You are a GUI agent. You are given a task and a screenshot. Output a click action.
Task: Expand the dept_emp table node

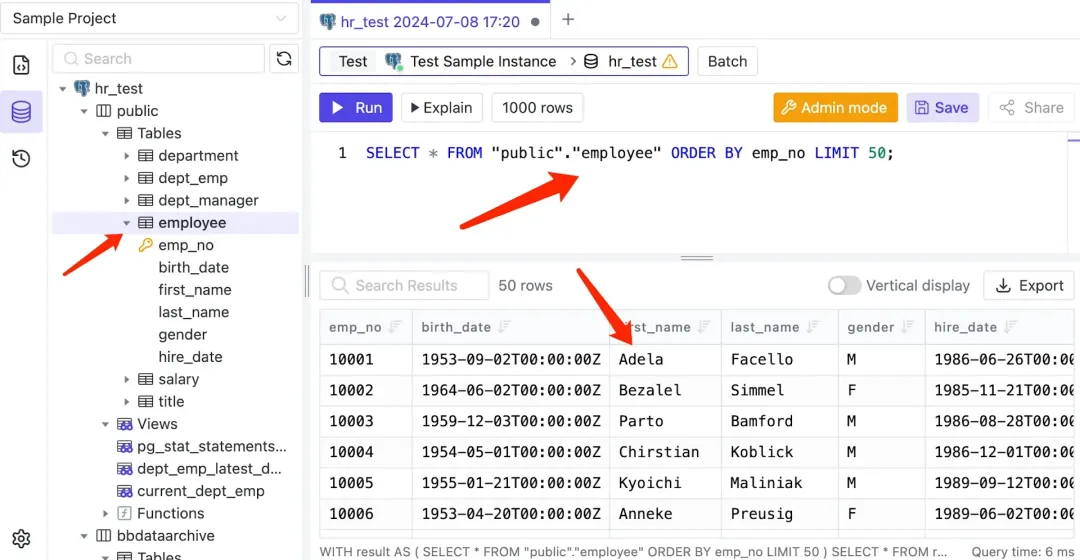click(127, 178)
